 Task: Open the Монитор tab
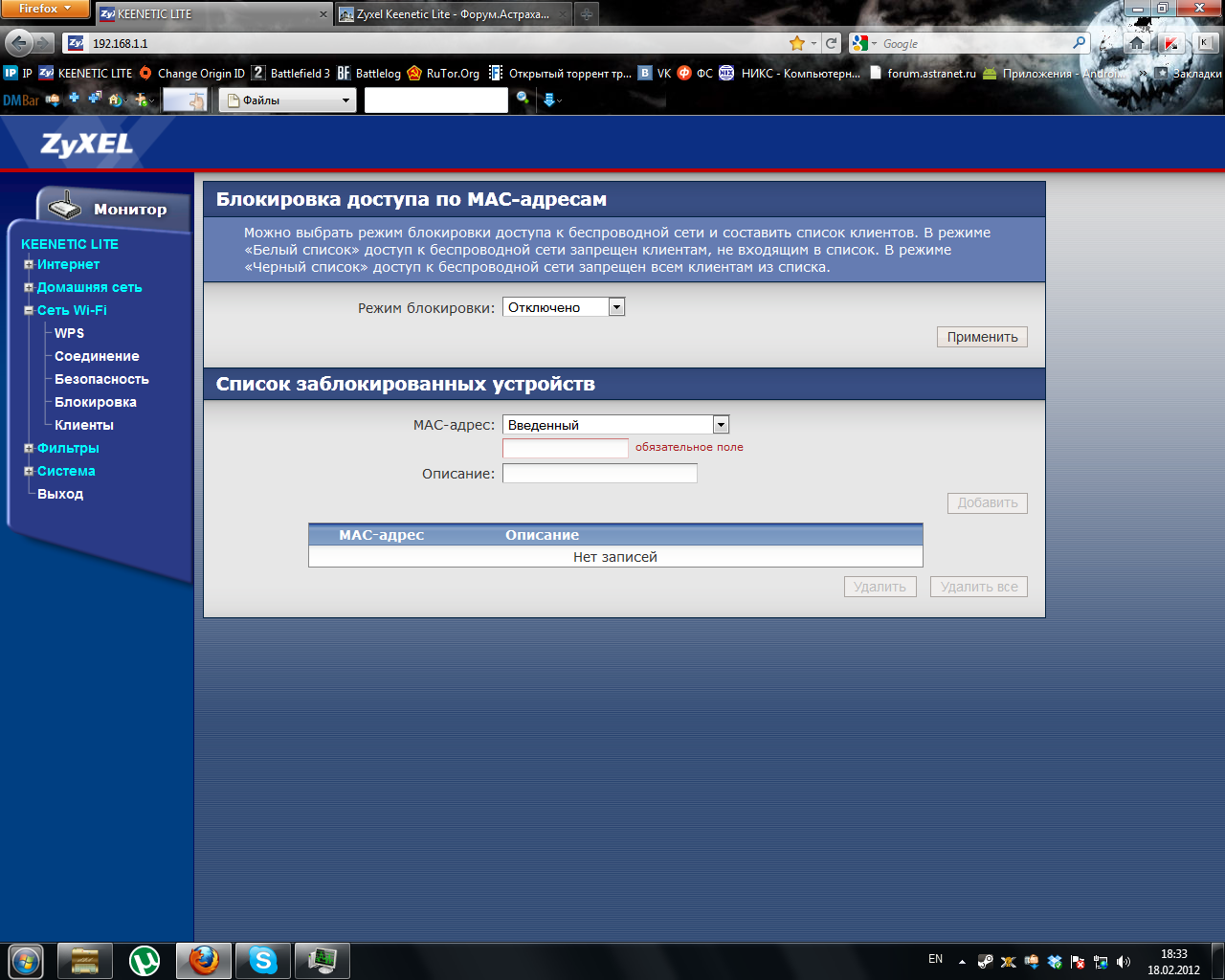tap(115, 208)
